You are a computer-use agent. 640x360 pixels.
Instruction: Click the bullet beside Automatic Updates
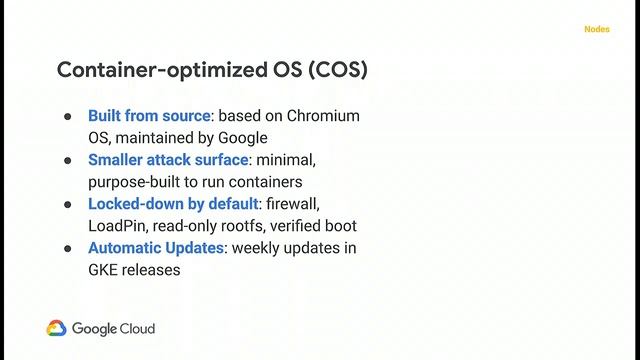pos(68,249)
